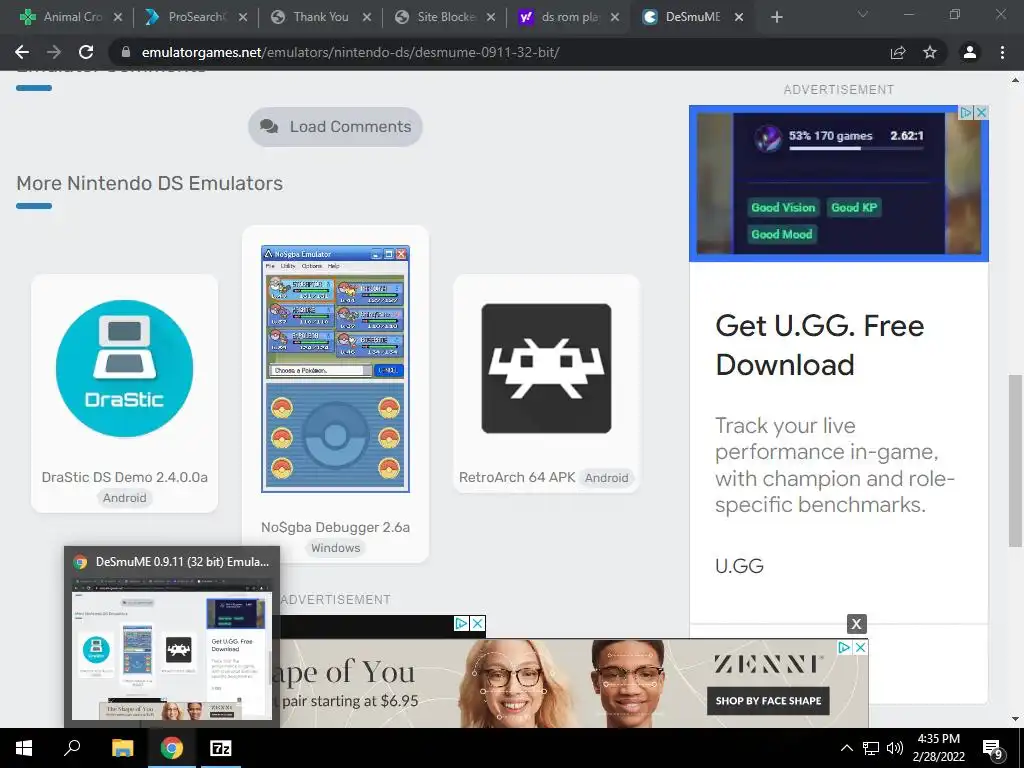The width and height of the screenshot is (1024, 768).
Task: Close the DeSmuME tab
Action: (739, 18)
